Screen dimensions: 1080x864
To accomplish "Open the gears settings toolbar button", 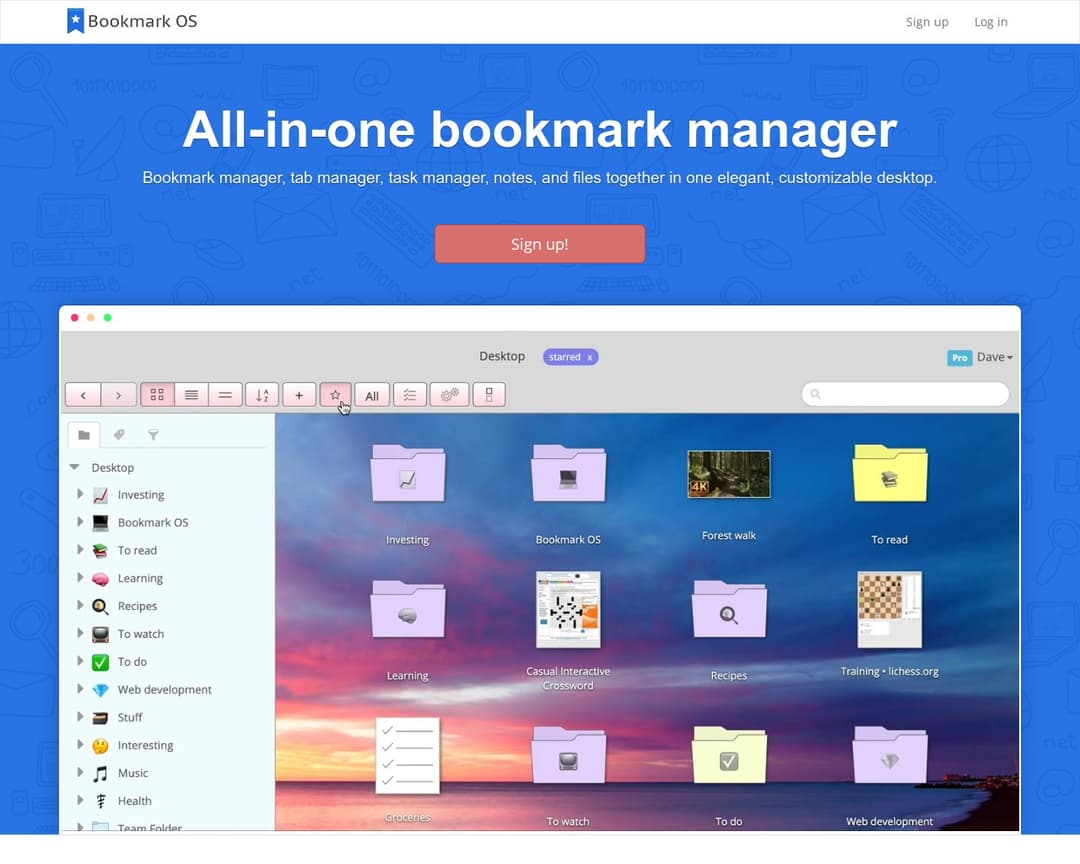I will pyautogui.click(x=449, y=395).
